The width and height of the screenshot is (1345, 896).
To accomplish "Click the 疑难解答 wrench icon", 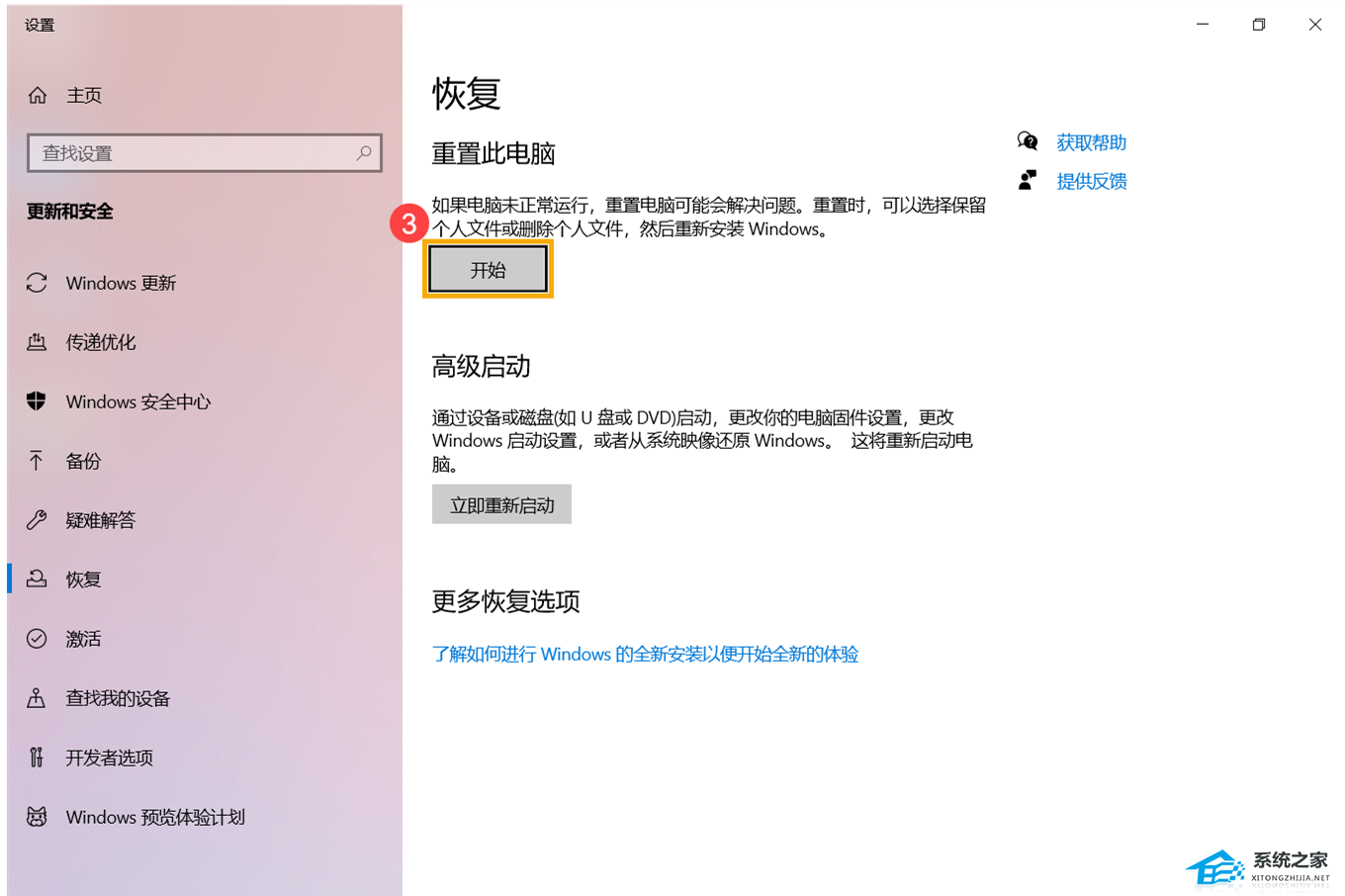I will [x=38, y=520].
